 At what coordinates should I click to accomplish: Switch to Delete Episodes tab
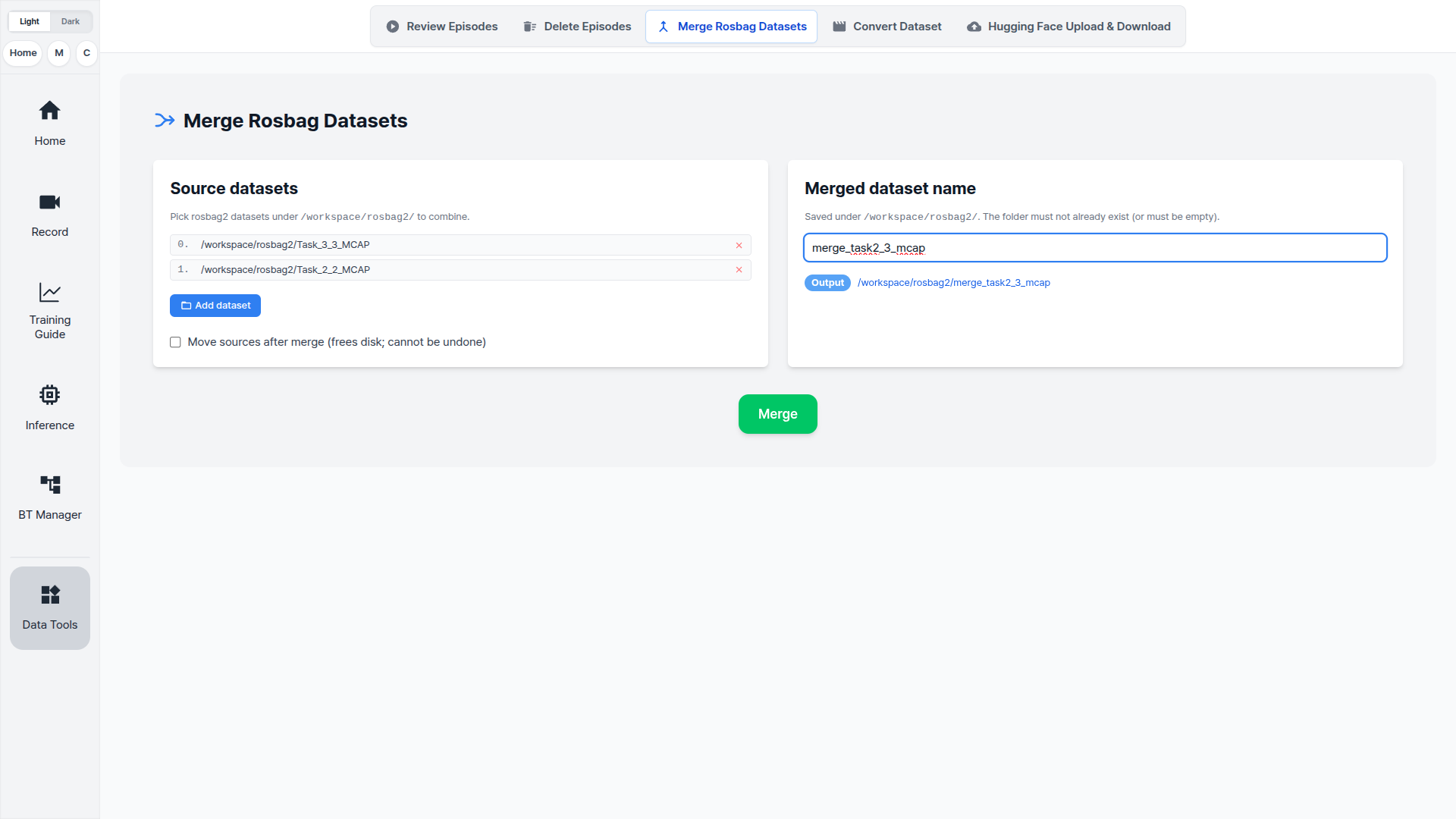pos(577,27)
